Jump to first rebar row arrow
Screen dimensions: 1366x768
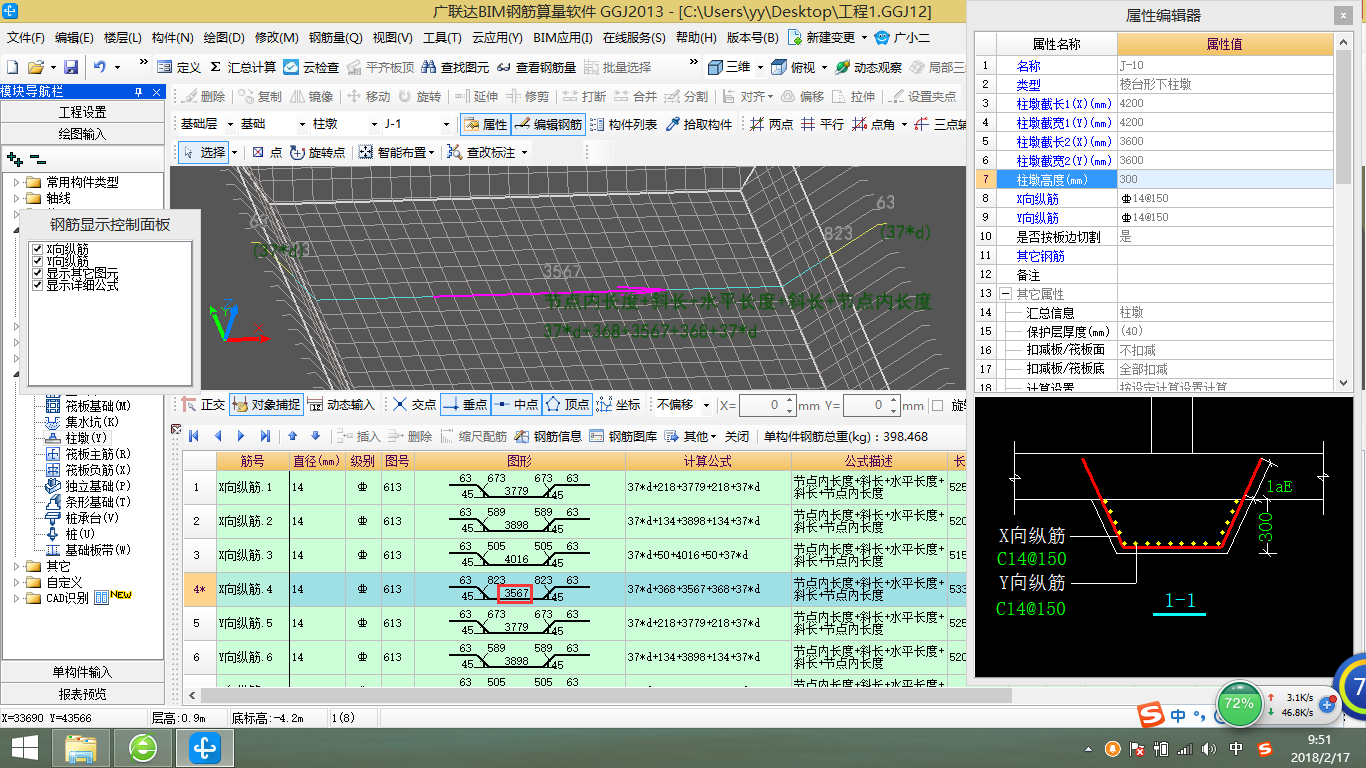tap(193, 437)
